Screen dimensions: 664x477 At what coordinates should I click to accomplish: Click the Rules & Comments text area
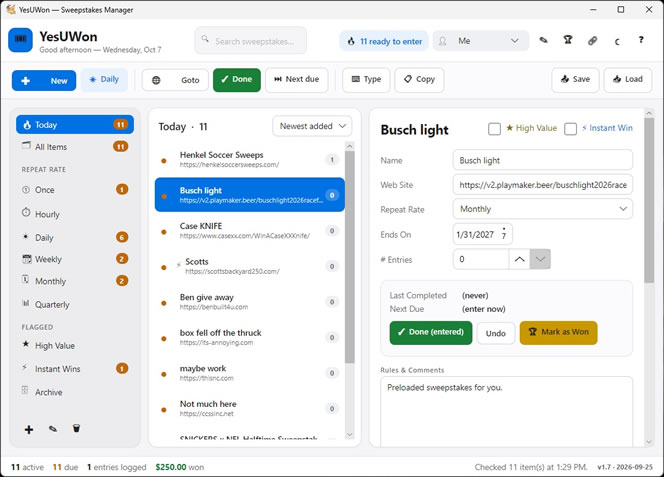click(x=506, y=411)
